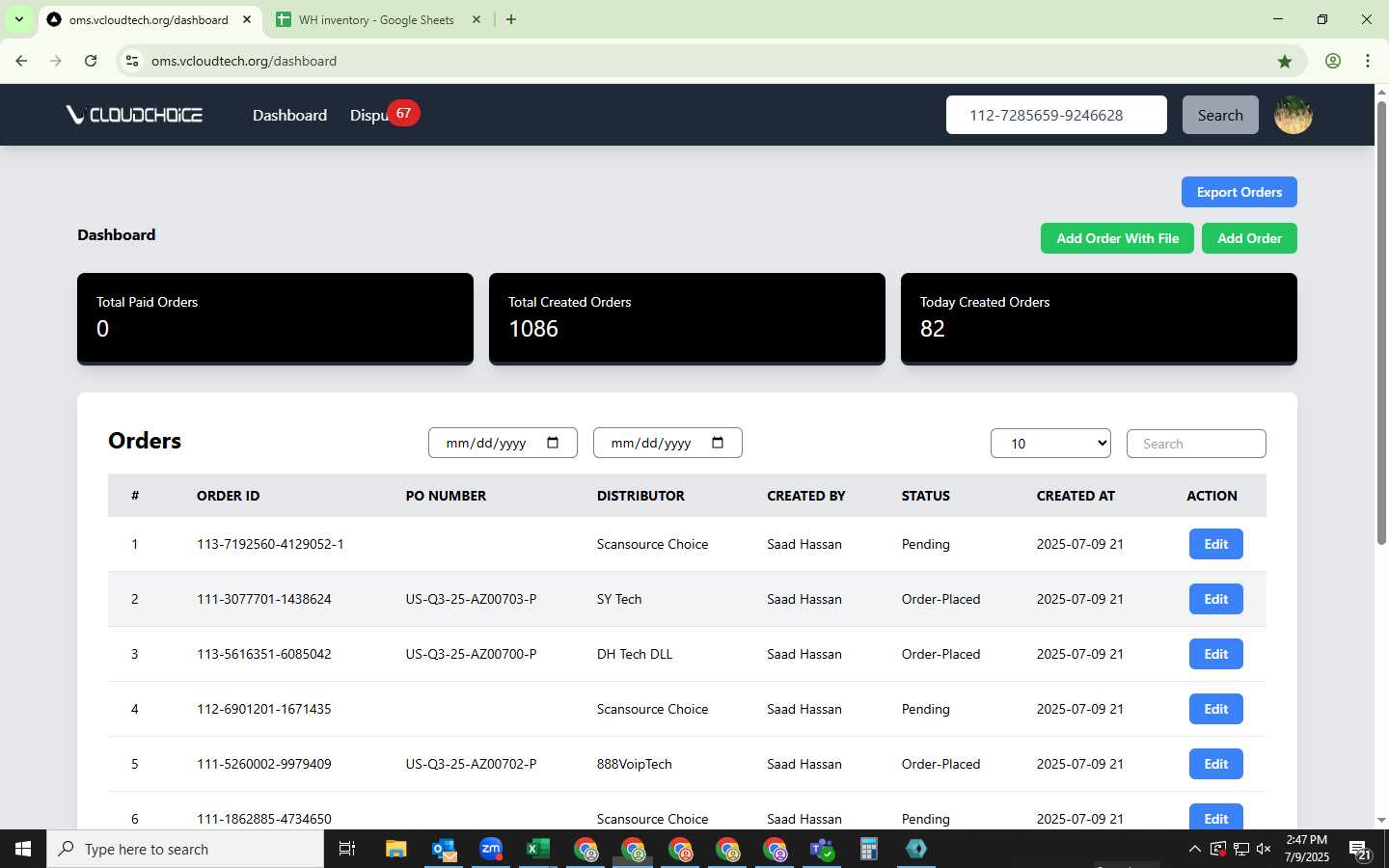Click the muted volume tray icon
The image size is (1389, 868).
tap(1264, 849)
